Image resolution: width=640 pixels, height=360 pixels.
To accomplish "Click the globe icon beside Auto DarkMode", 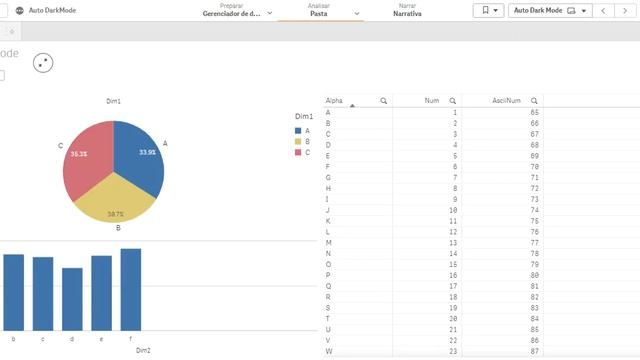I will (x=20, y=11).
